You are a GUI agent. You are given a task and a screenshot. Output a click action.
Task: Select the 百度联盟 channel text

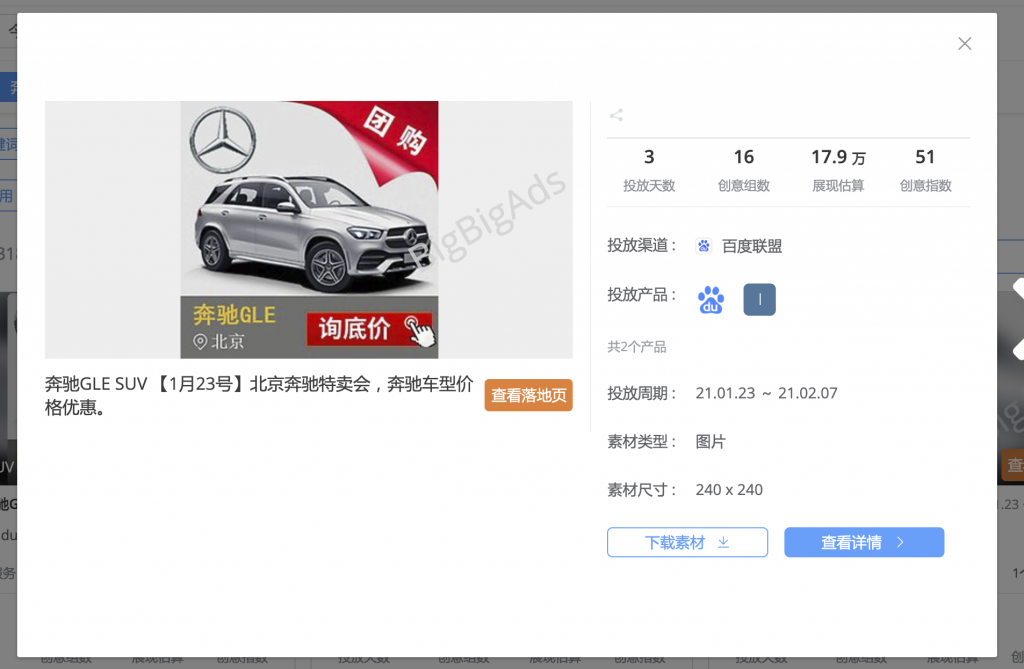752,246
